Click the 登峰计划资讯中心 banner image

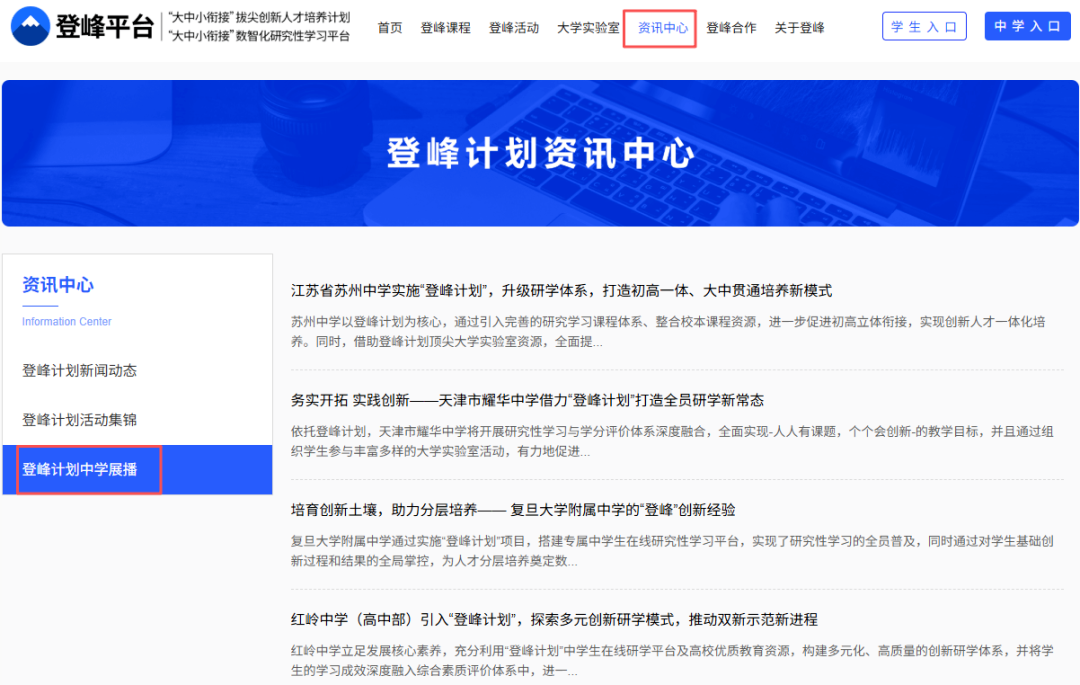[540, 153]
